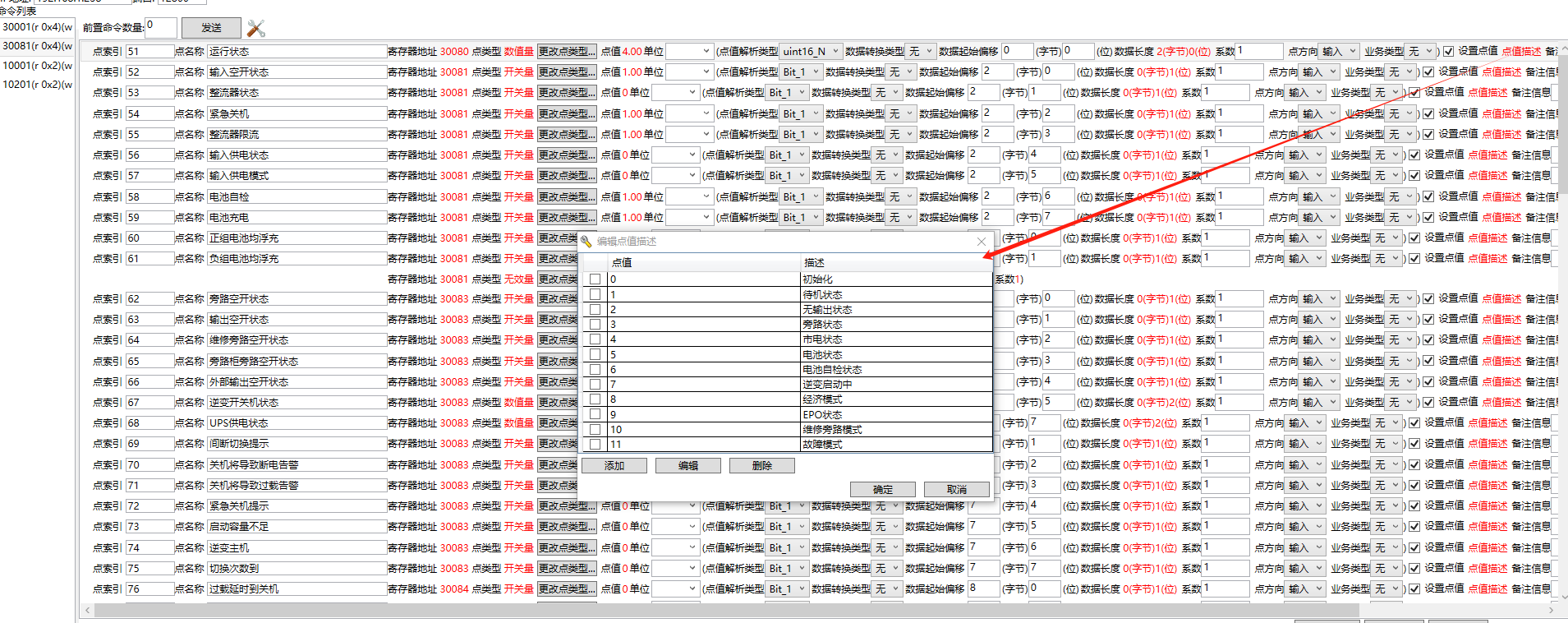1568x623 pixels.
Task: Click the 前置命令数量 input field
Action: pyautogui.click(x=161, y=27)
